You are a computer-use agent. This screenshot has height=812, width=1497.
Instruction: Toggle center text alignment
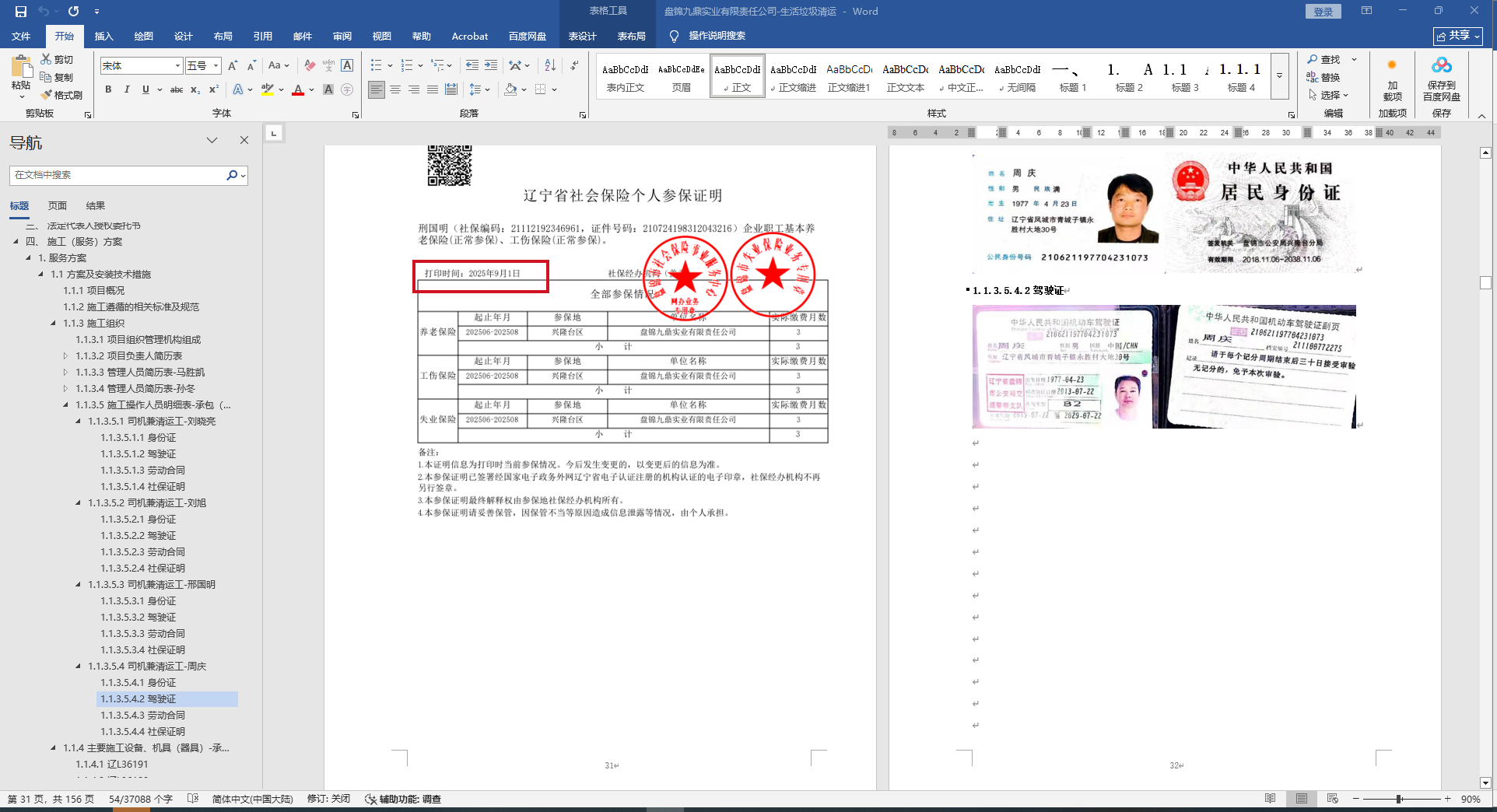click(395, 89)
